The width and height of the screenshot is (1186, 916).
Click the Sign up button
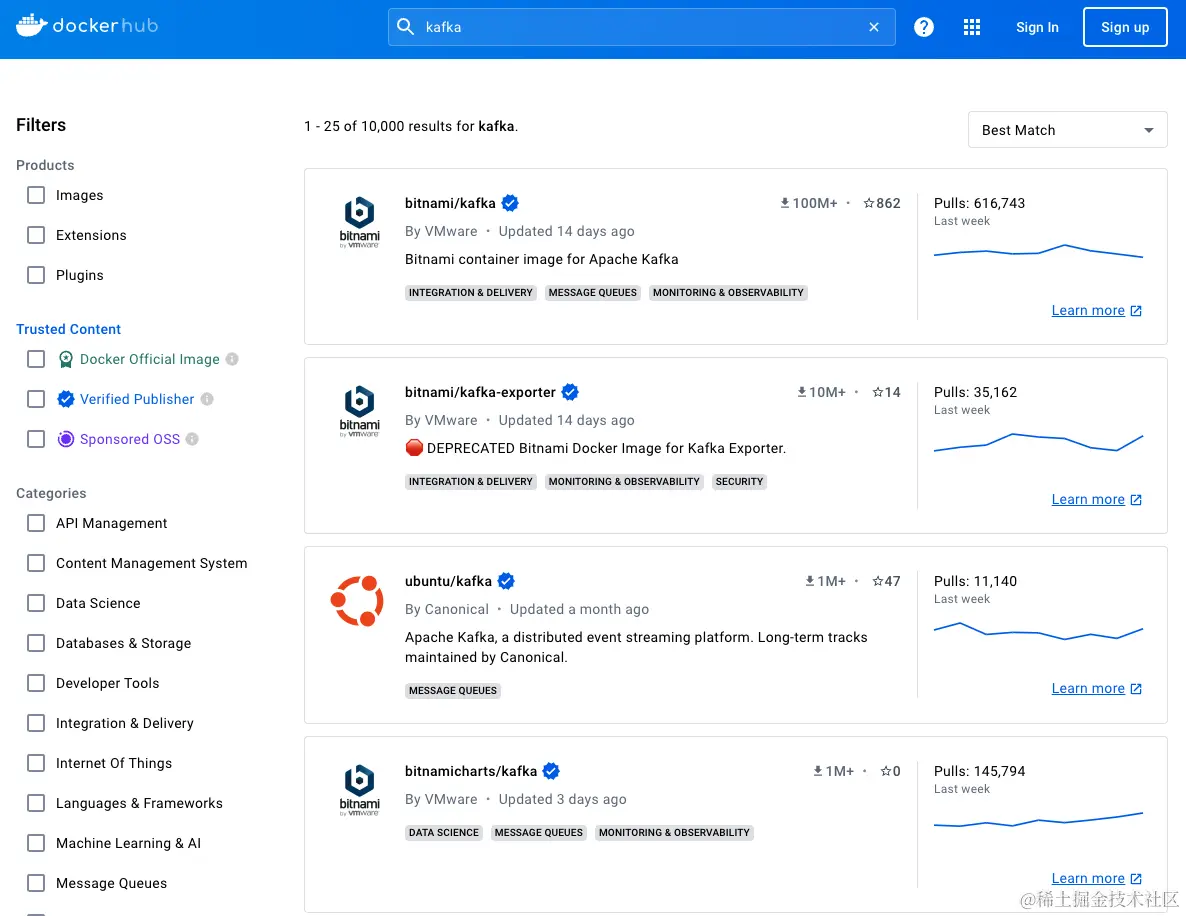[x=1125, y=27]
